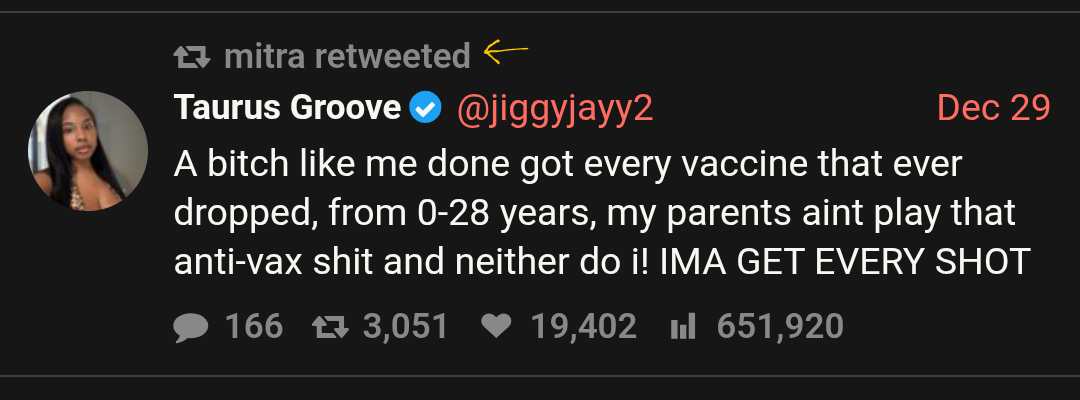
Task: Click the 3,051 retweets count
Action: pos(405,326)
